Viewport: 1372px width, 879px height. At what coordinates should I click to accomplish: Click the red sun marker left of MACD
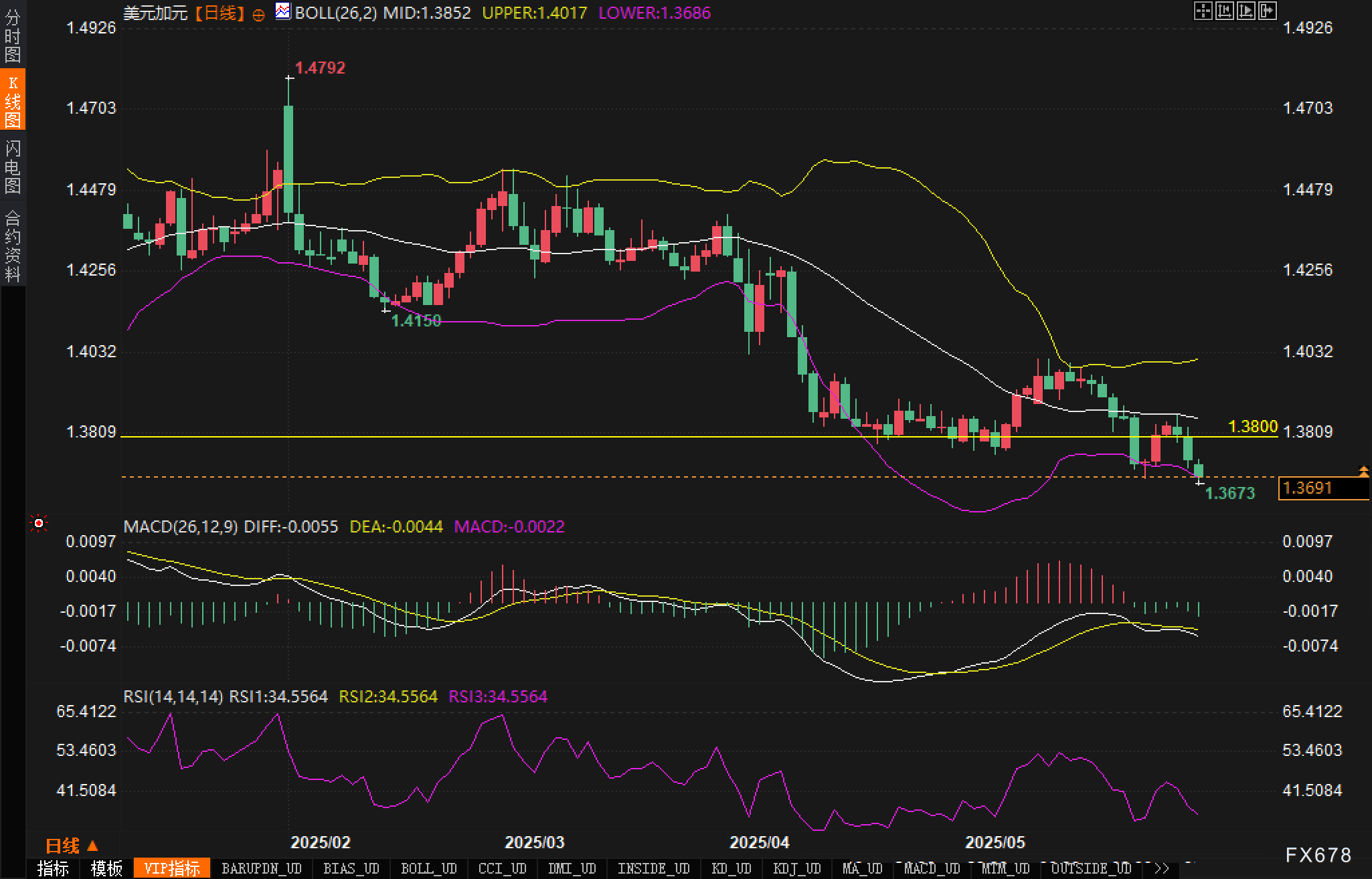coord(39,523)
